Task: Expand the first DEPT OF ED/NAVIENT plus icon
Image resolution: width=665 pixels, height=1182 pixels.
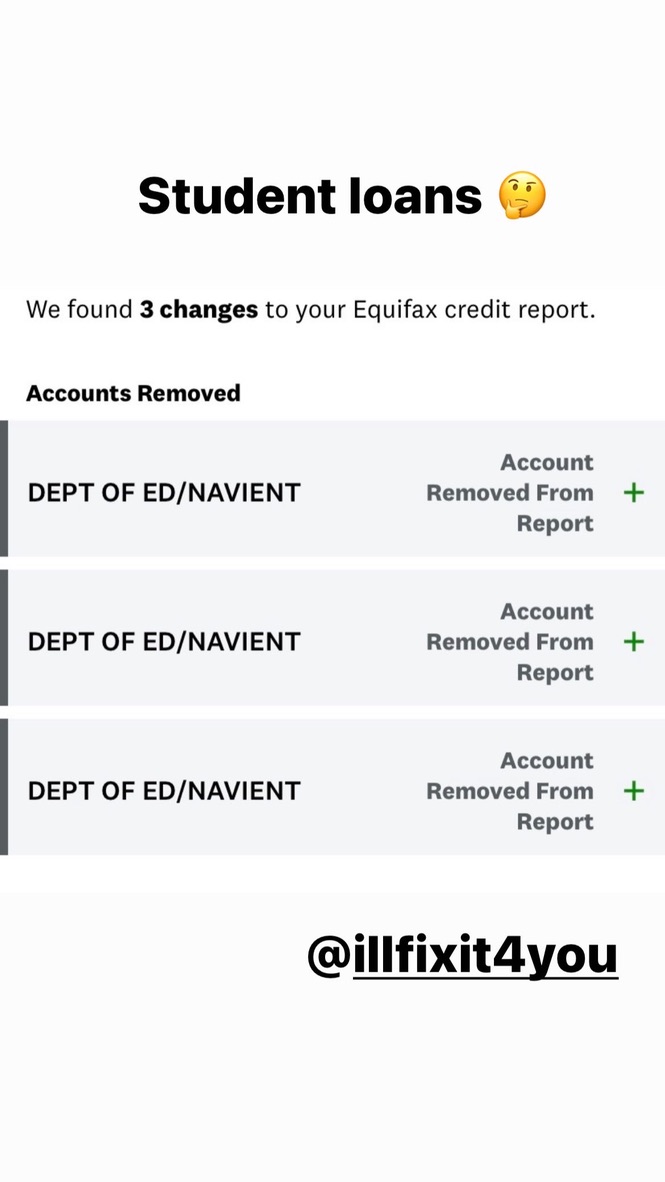Action: (x=633, y=492)
